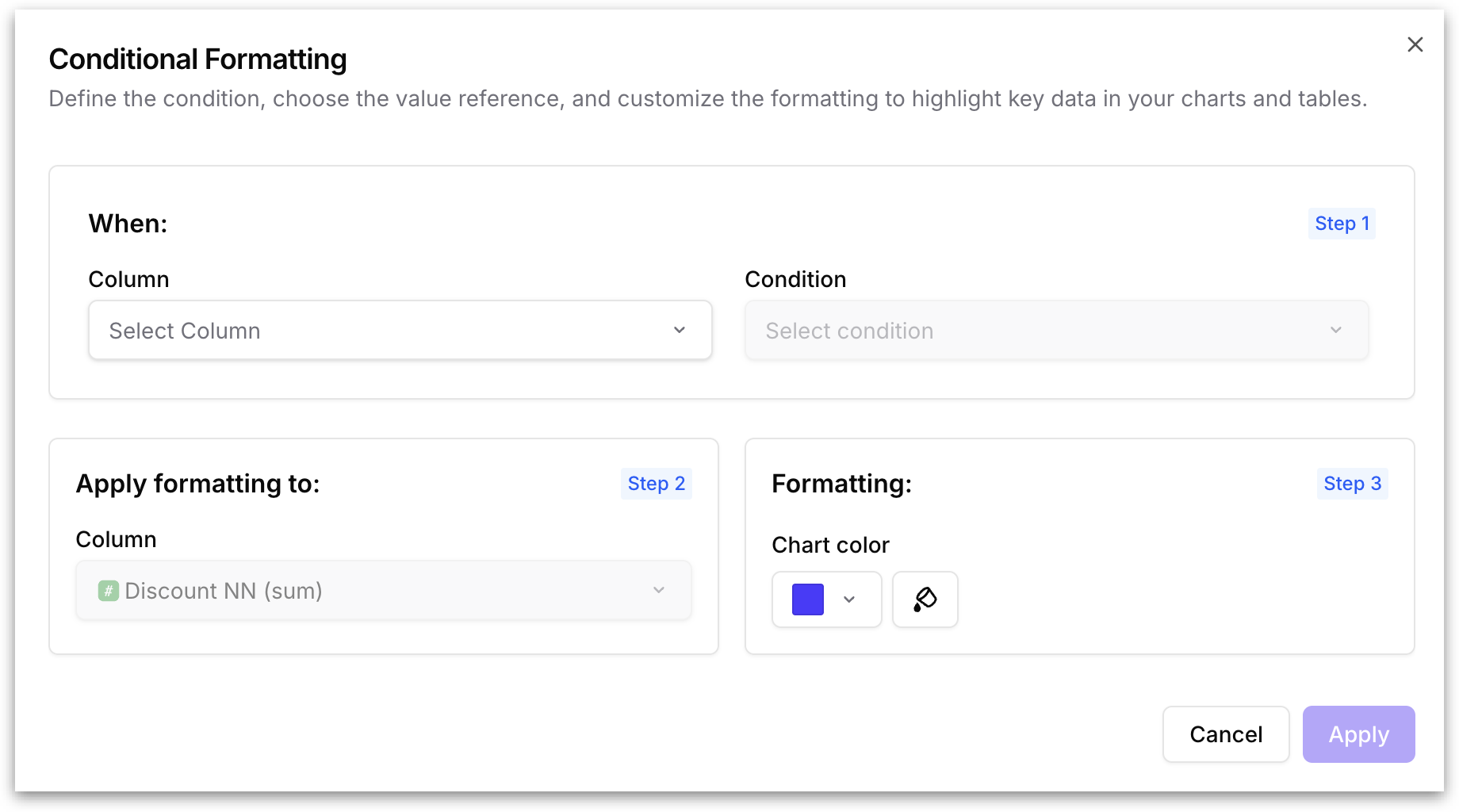Click the green number type icon
This screenshot has height=812, width=1459.
pyautogui.click(x=109, y=591)
